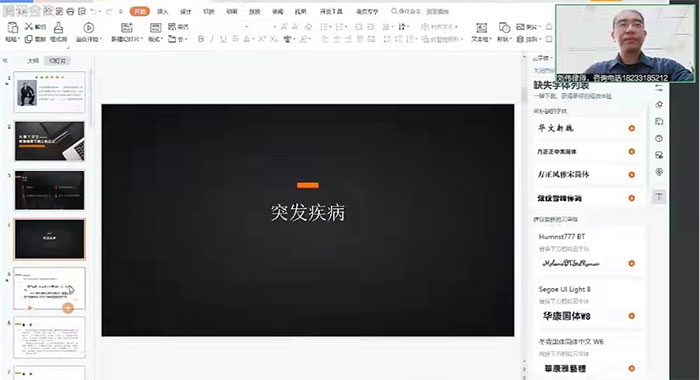
Task: Select slide 1 thumbnail with man portrait
Action: click(x=50, y=92)
